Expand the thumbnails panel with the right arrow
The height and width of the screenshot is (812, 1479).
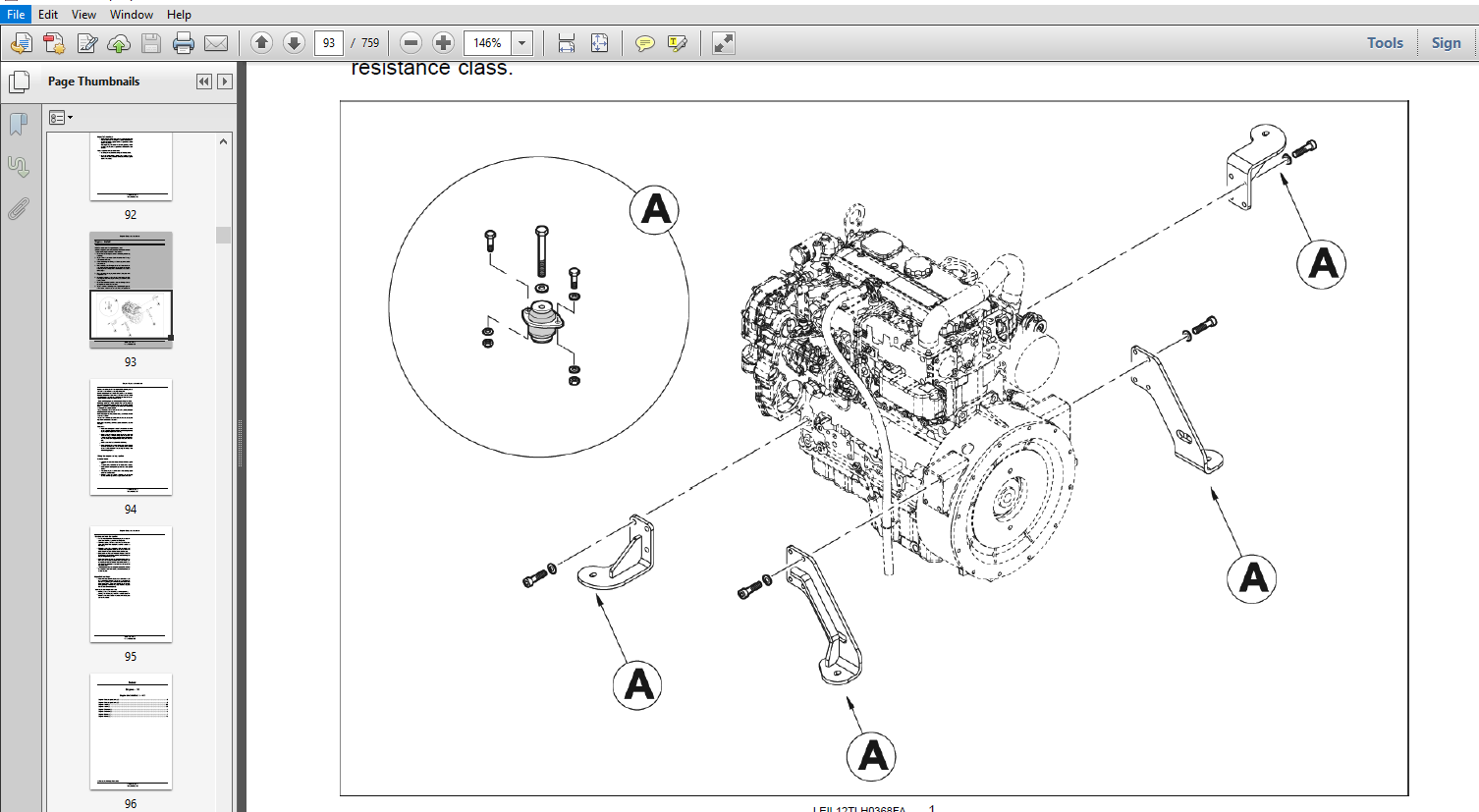pos(225,81)
